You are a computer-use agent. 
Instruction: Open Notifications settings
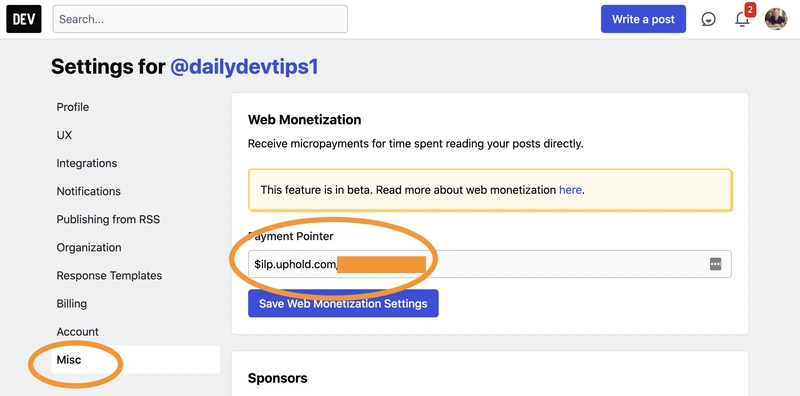(89, 191)
